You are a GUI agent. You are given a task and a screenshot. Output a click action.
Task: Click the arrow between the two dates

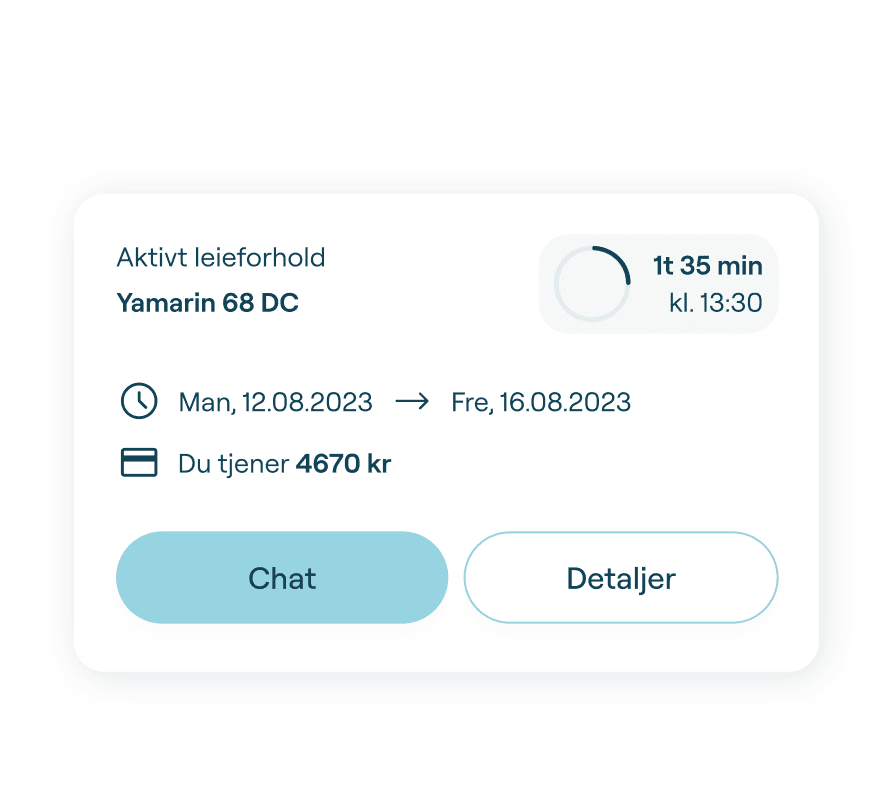point(411,400)
